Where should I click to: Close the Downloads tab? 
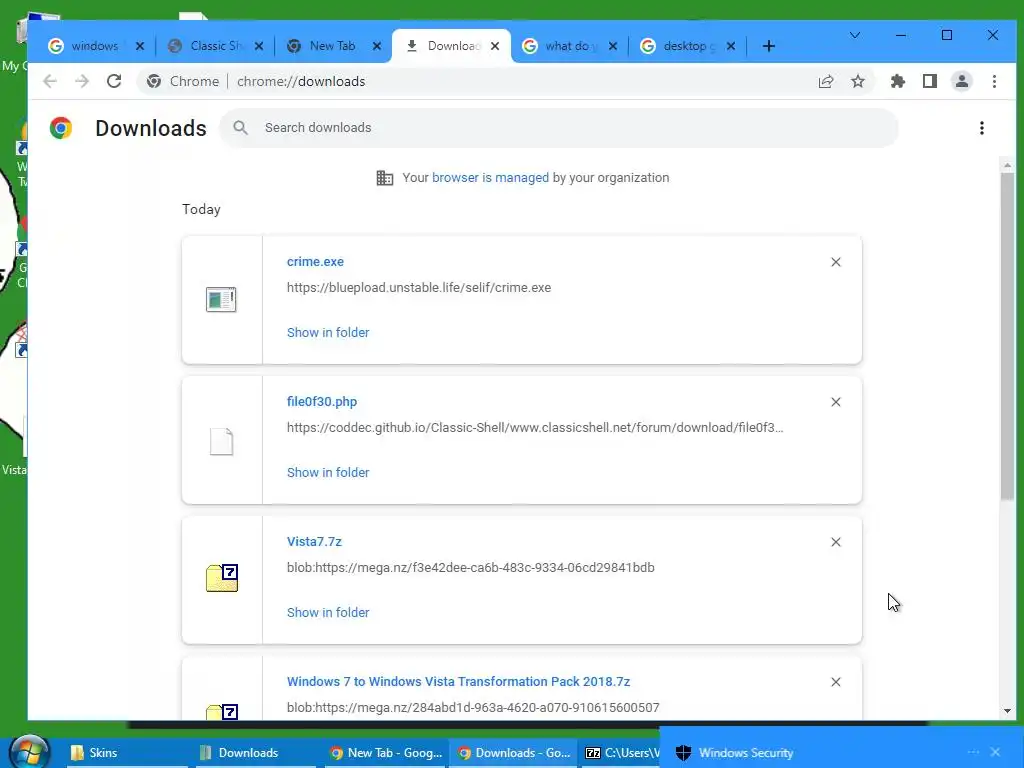coord(495,46)
